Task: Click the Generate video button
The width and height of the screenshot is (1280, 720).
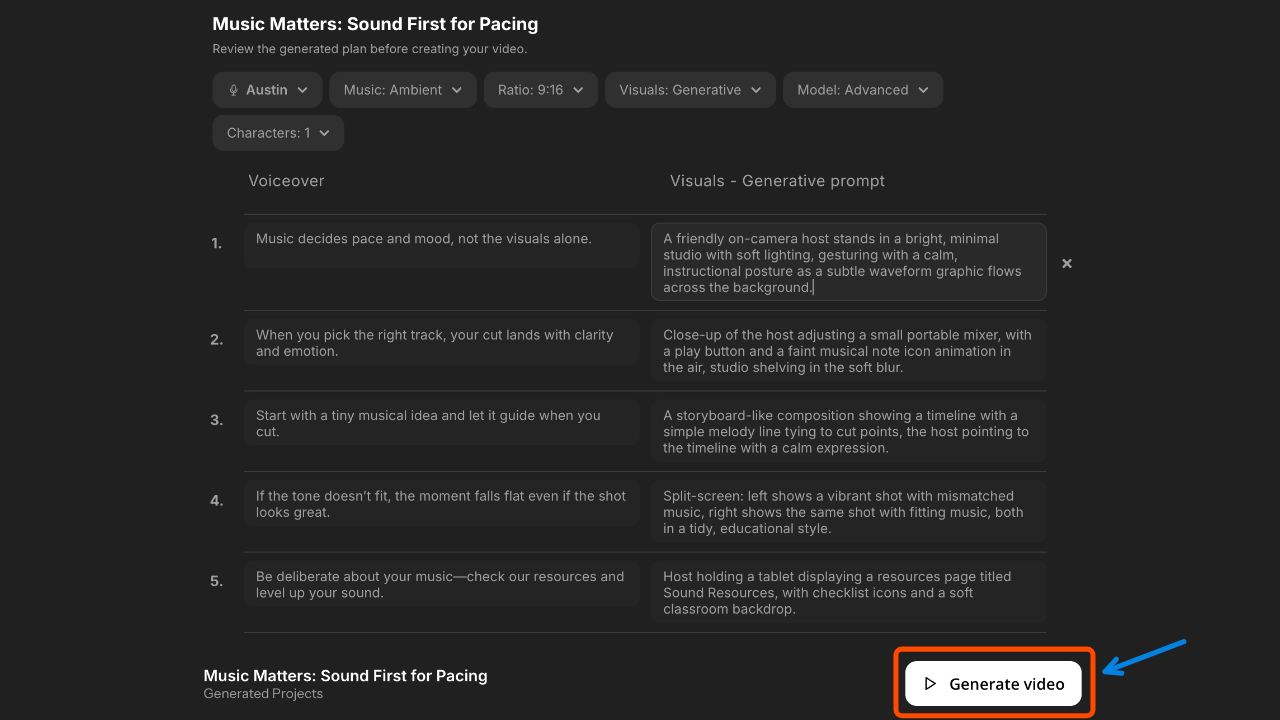Action: click(993, 684)
